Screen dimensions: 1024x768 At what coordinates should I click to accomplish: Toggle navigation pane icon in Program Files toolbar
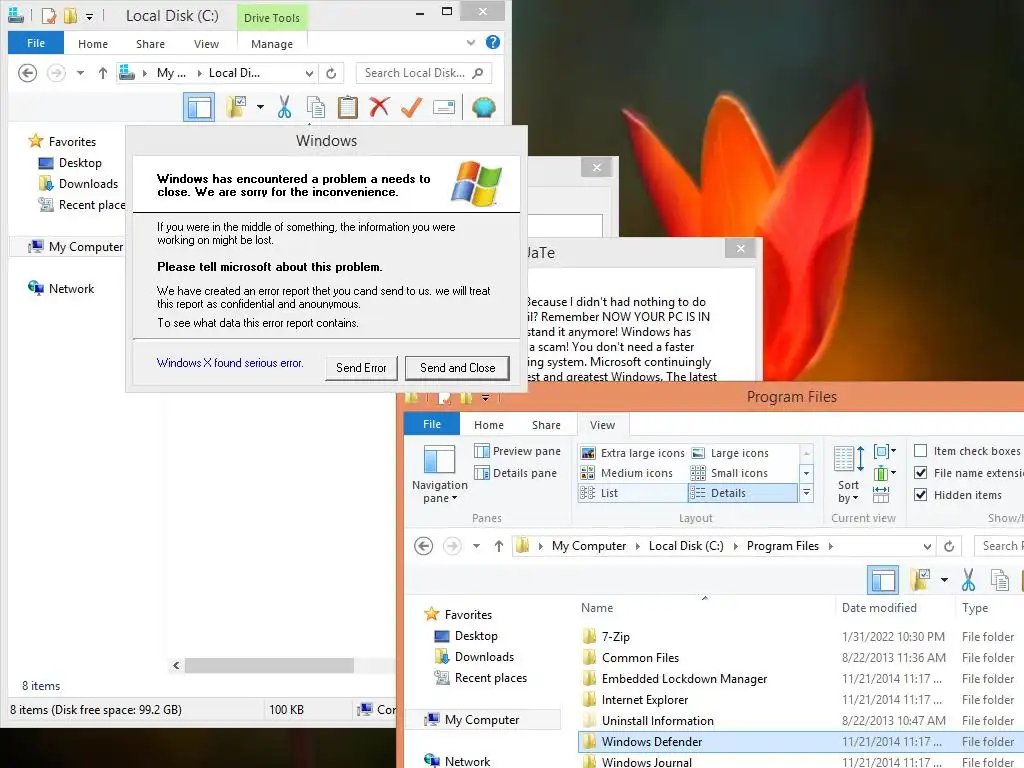tap(883, 580)
